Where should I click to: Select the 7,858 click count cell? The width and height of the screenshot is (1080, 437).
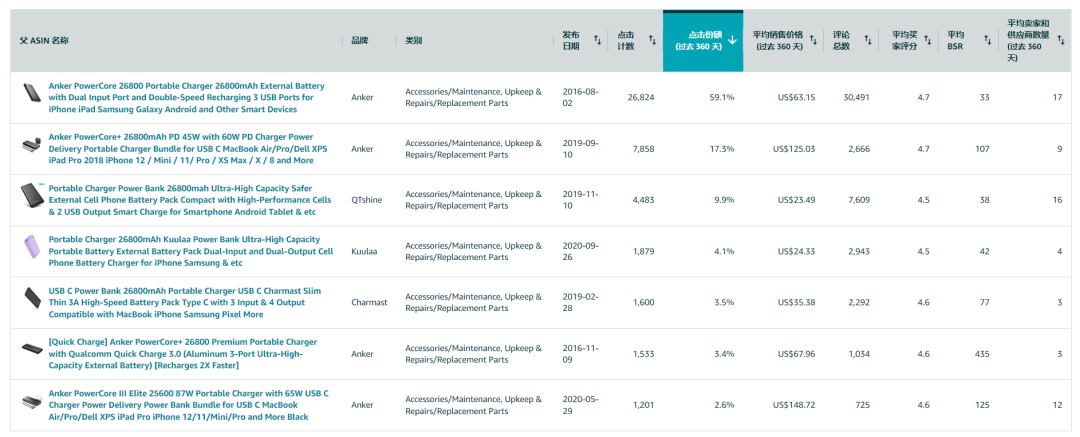tap(643, 149)
